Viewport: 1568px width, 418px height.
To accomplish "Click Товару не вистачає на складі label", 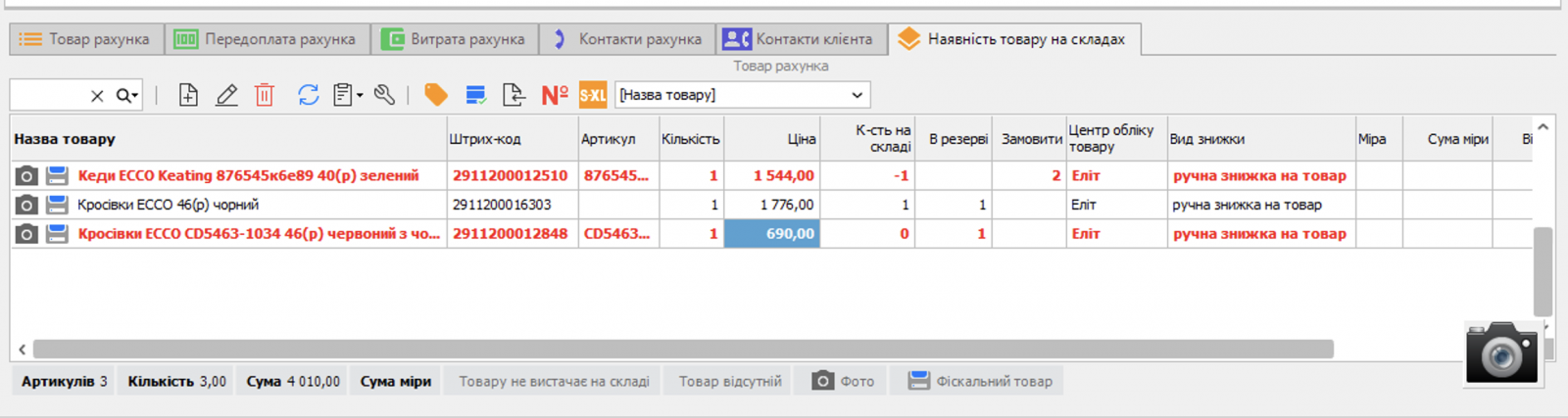I will [554, 382].
